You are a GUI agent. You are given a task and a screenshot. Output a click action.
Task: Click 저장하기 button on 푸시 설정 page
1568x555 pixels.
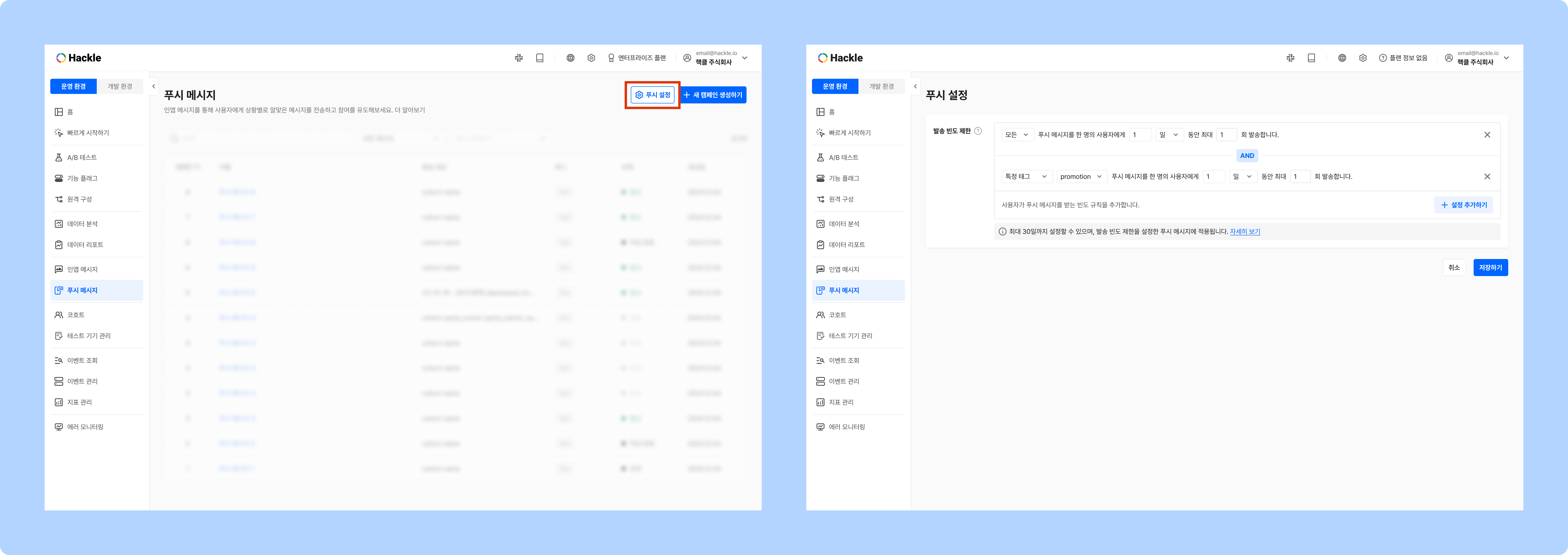(x=1491, y=268)
